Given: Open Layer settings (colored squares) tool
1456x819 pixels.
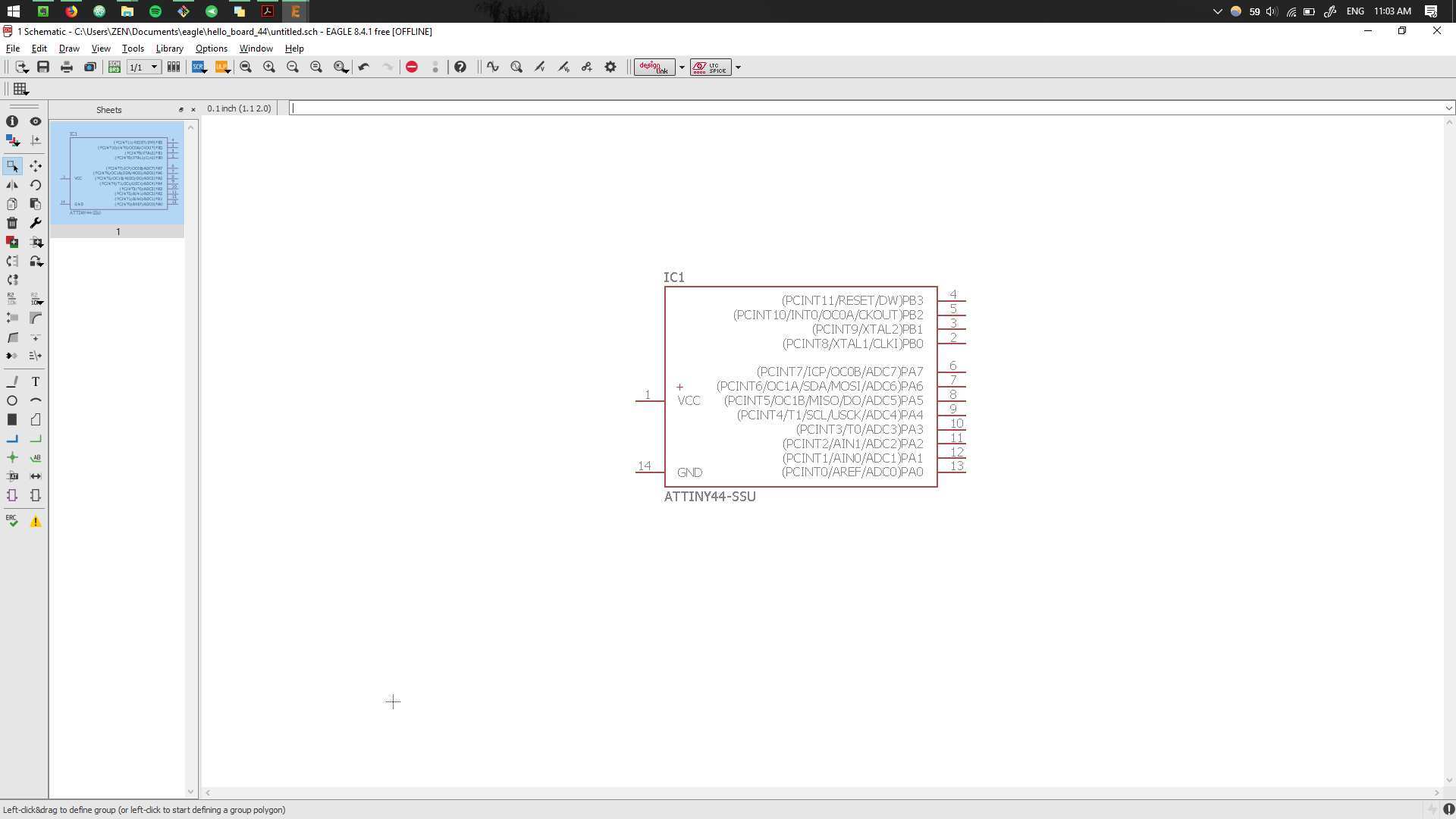Looking at the screenshot, I should click(12, 140).
